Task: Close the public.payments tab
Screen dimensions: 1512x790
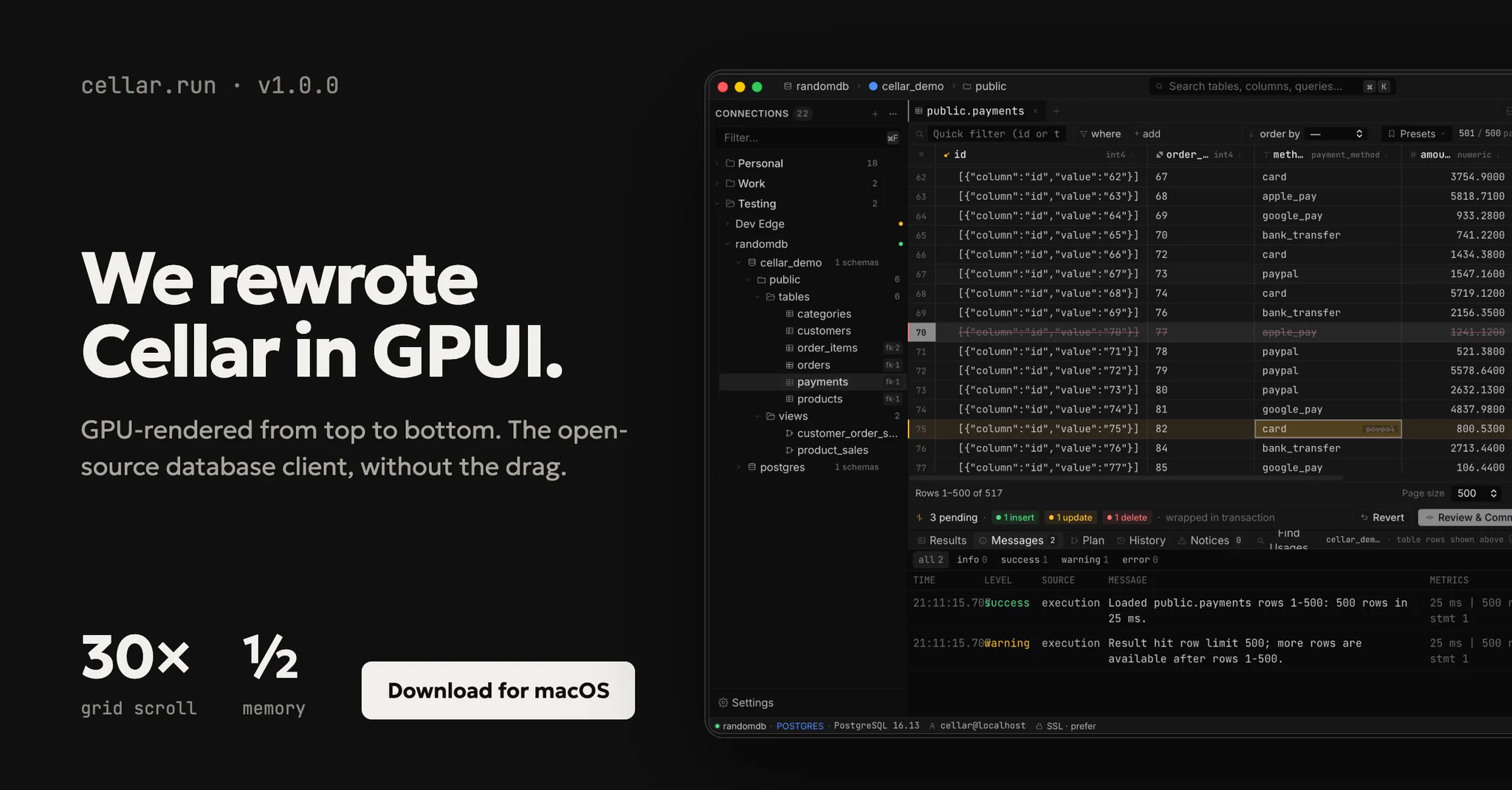Action: pos(1036,111)
